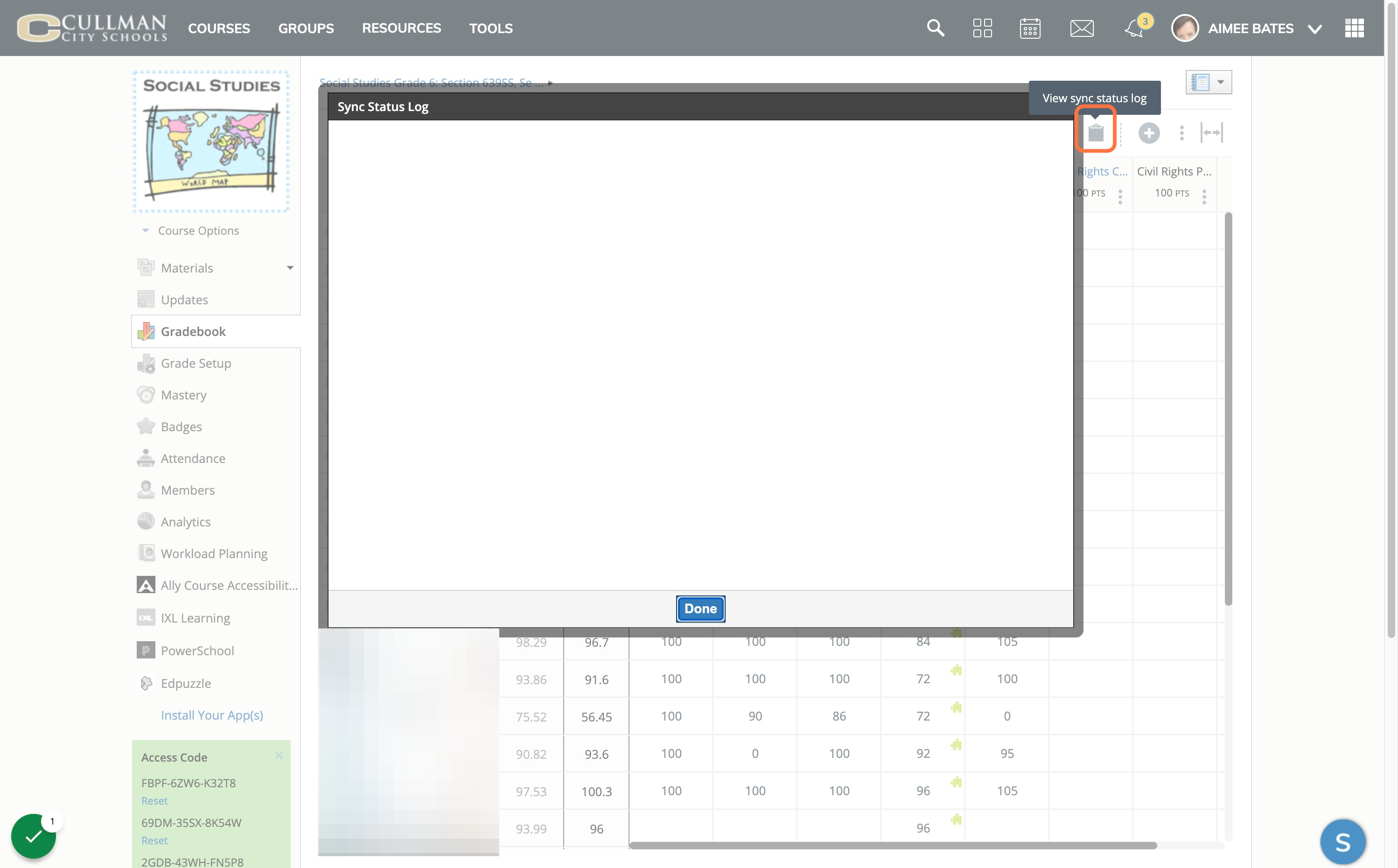Open notifications bell with 3 badge

(1136, 27)
